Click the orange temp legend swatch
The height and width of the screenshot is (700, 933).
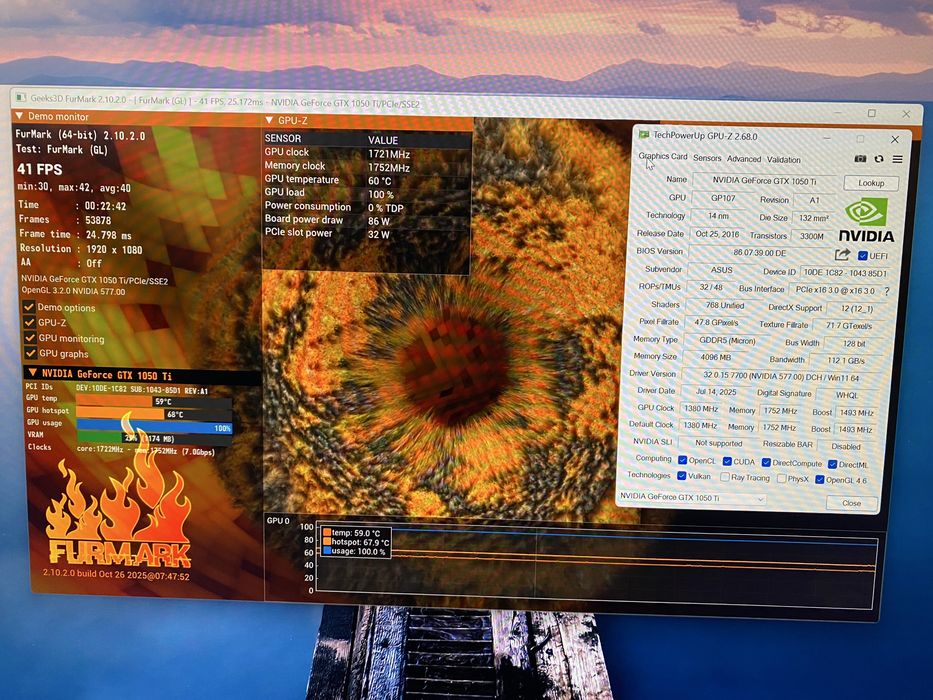[x=327, y=533]
